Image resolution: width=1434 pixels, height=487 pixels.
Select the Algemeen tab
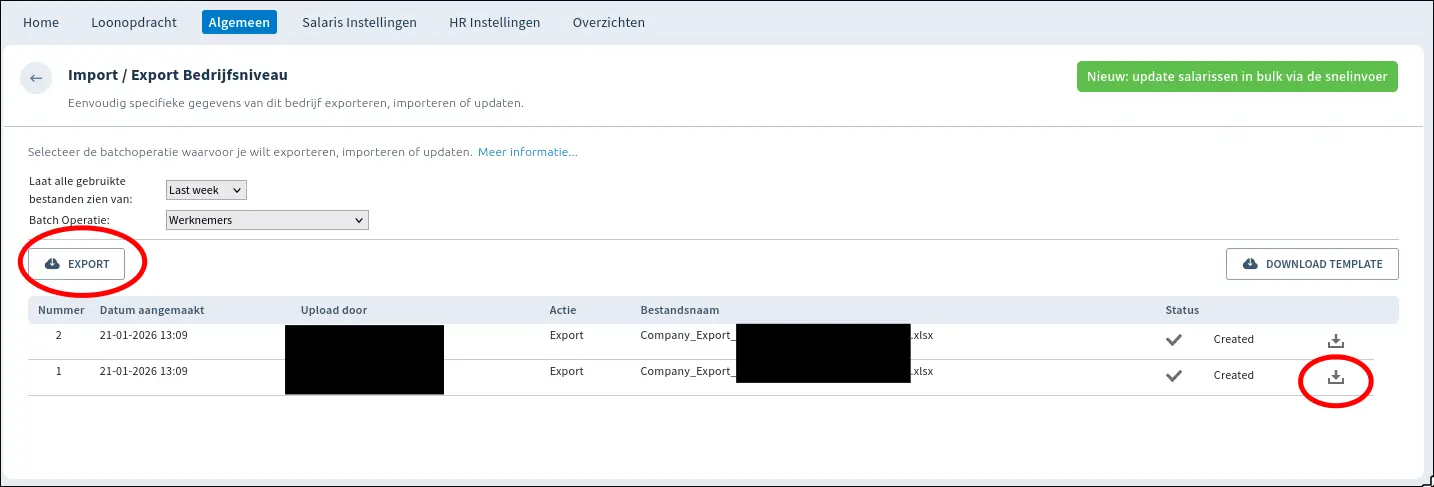point(239,22)
